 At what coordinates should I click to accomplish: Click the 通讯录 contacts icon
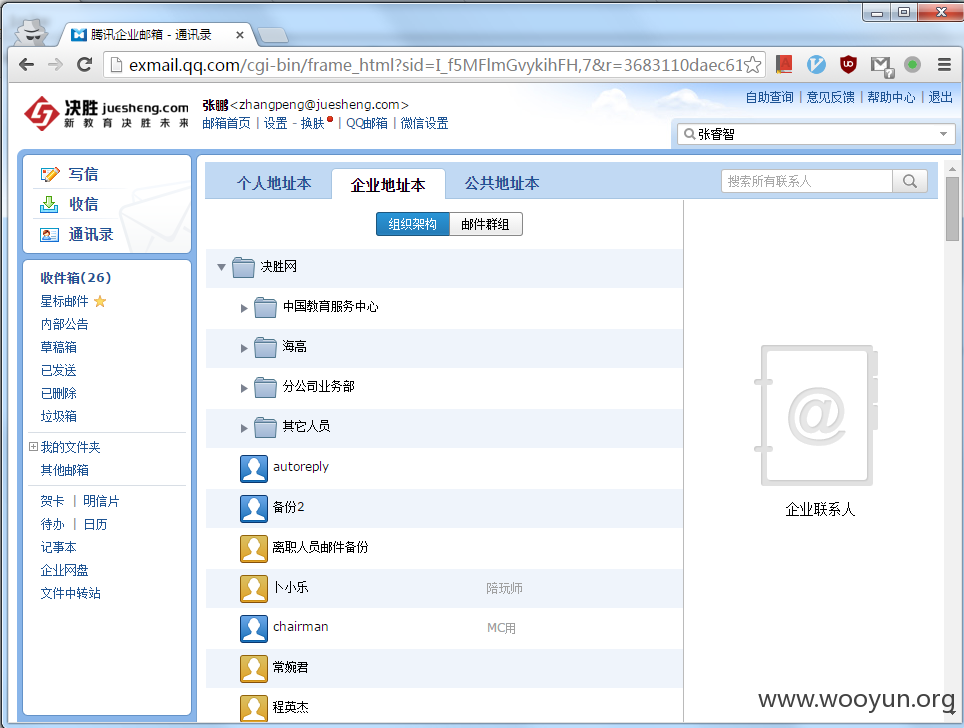49,234
